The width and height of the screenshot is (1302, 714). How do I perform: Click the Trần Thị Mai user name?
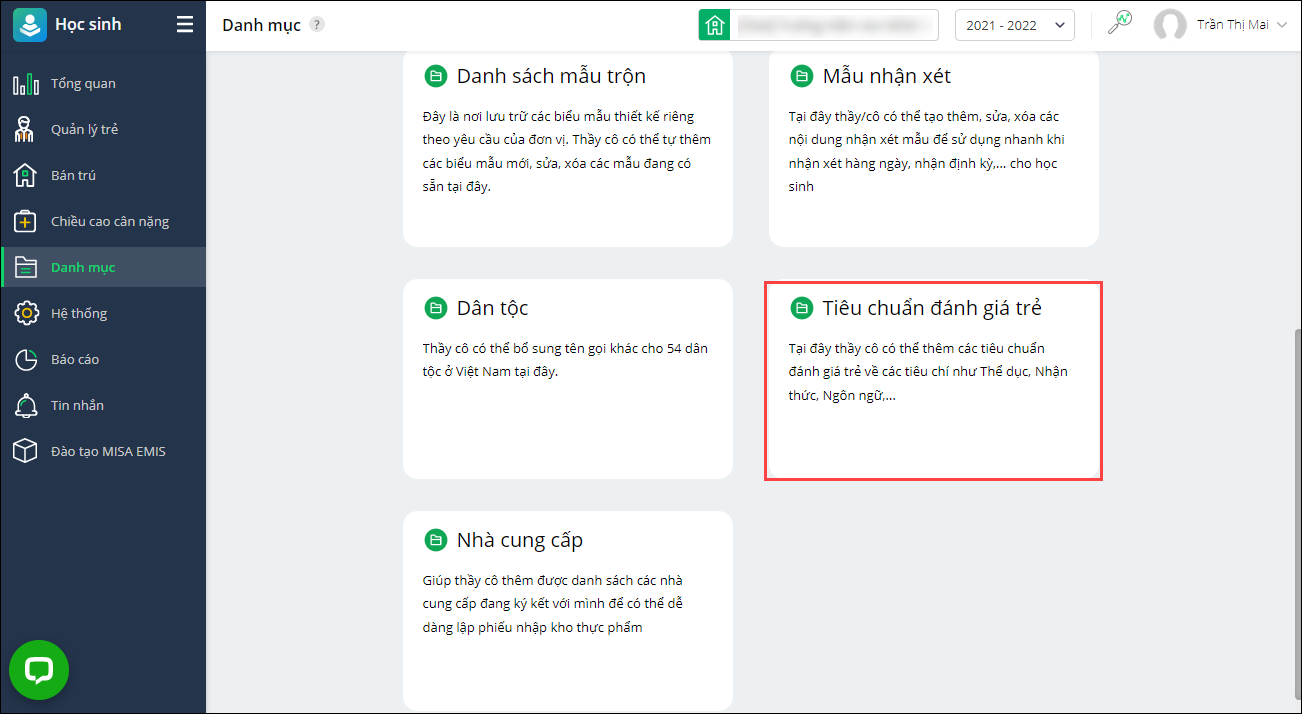click(x=1232, y=25)
